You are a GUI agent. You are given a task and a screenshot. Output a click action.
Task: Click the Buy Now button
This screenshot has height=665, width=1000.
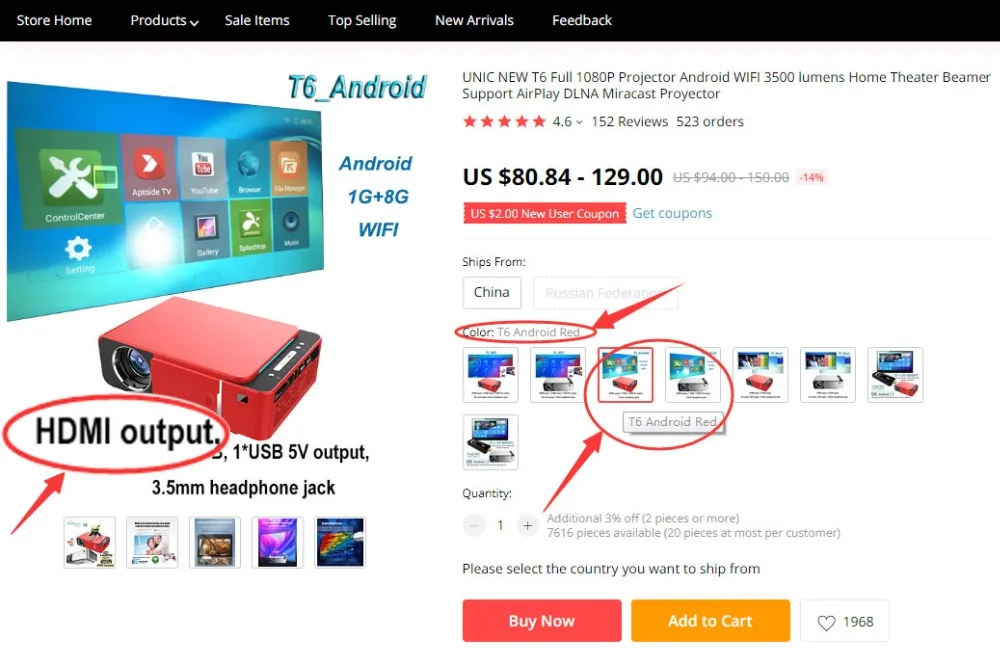(541, 620)
